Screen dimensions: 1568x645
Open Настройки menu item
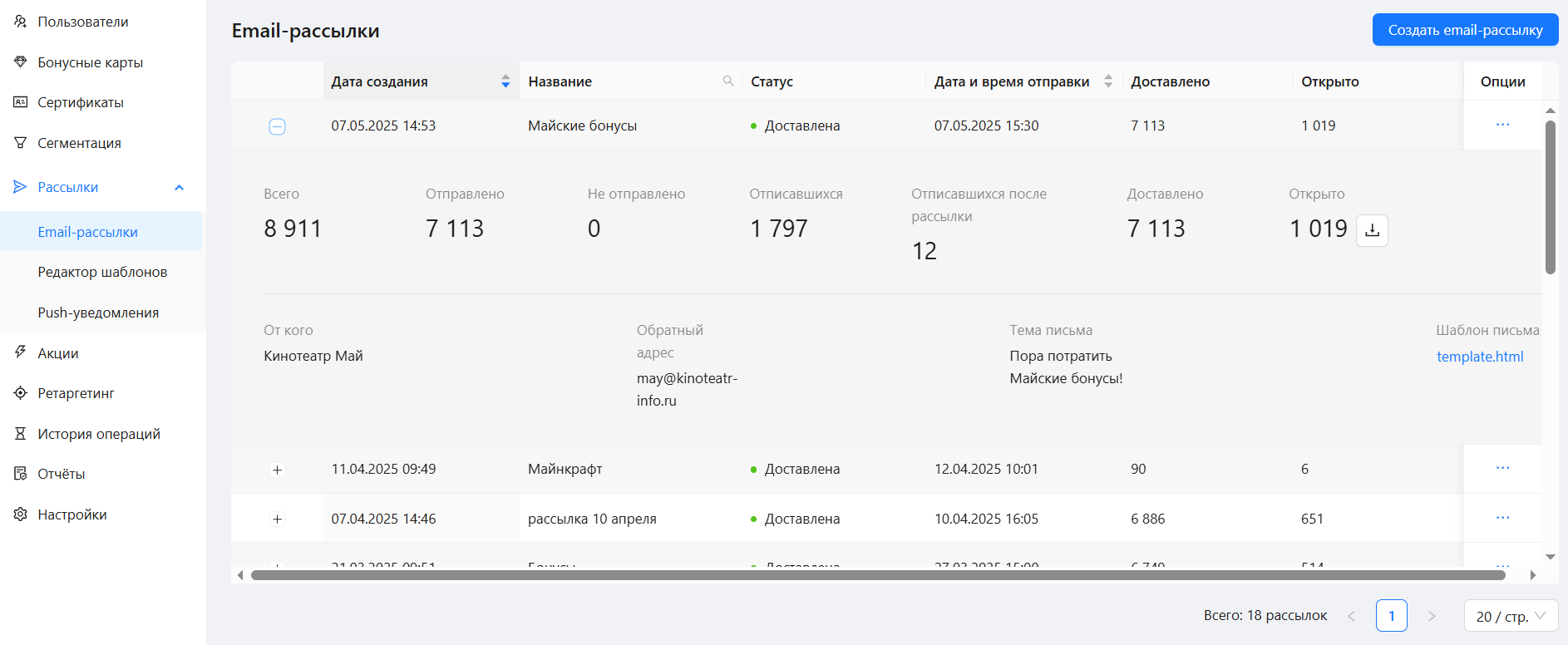click(x=72, y=515)
